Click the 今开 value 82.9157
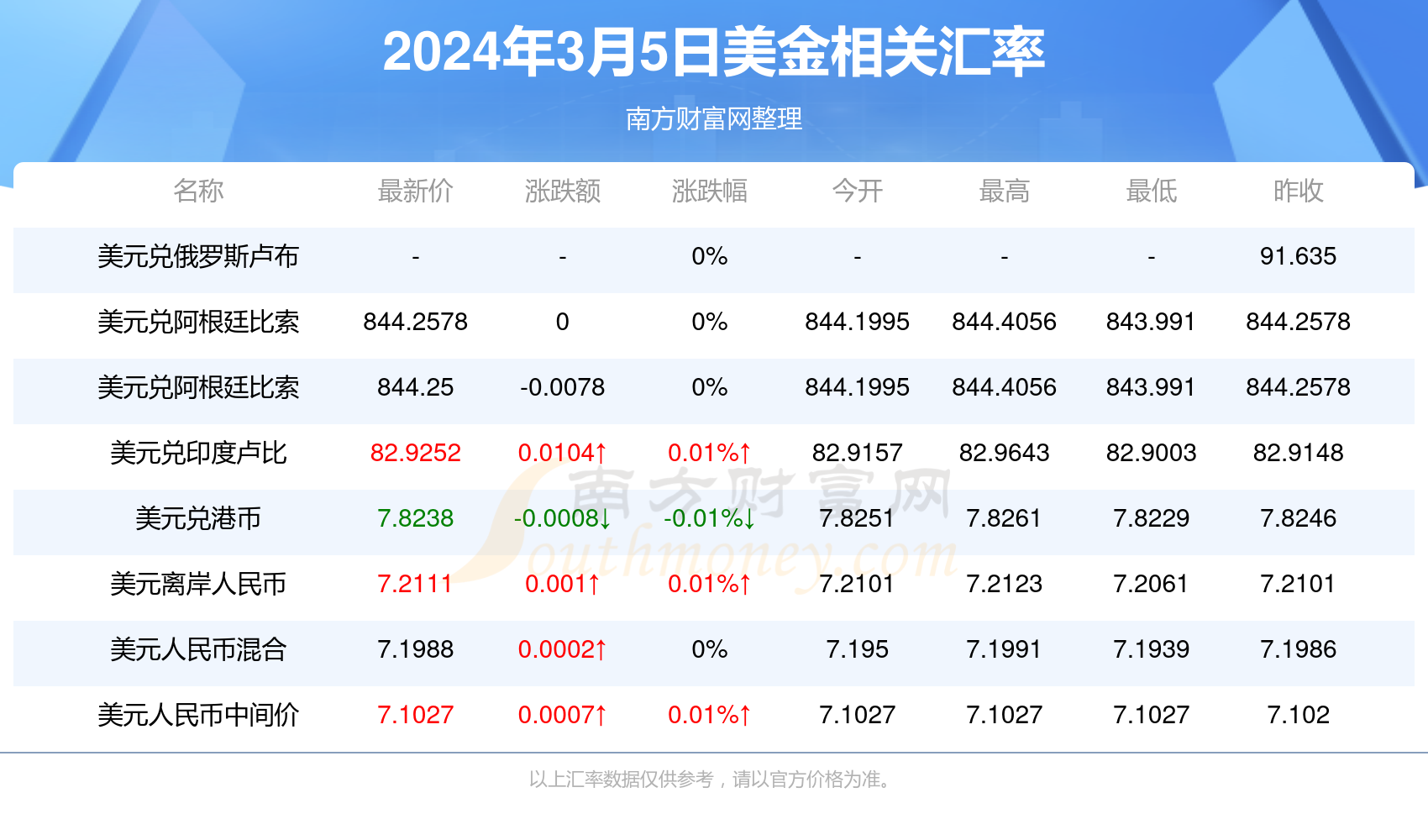The width and height of the screenshot is (1428, 840). coord(857,453)
